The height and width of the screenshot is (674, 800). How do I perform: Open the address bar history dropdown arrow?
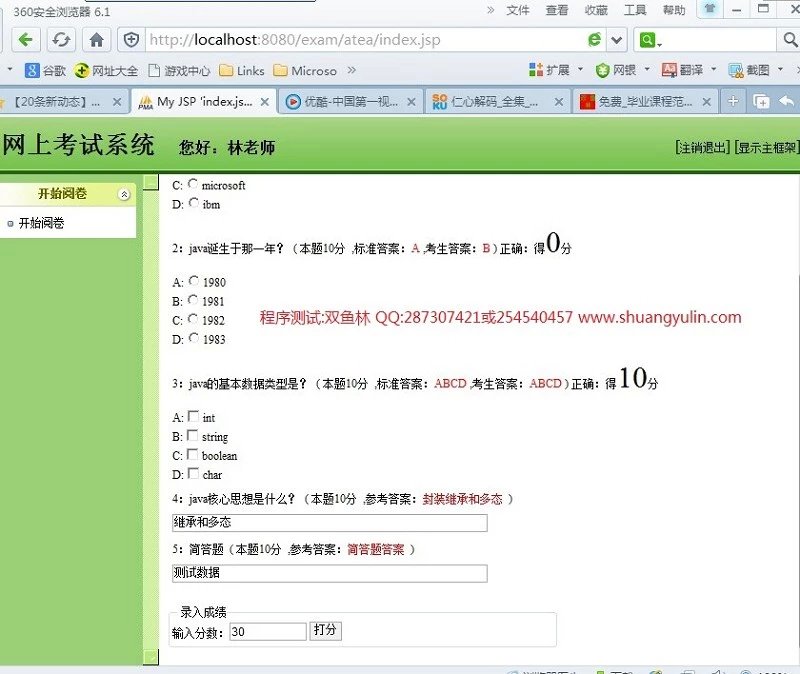point(617,40)
